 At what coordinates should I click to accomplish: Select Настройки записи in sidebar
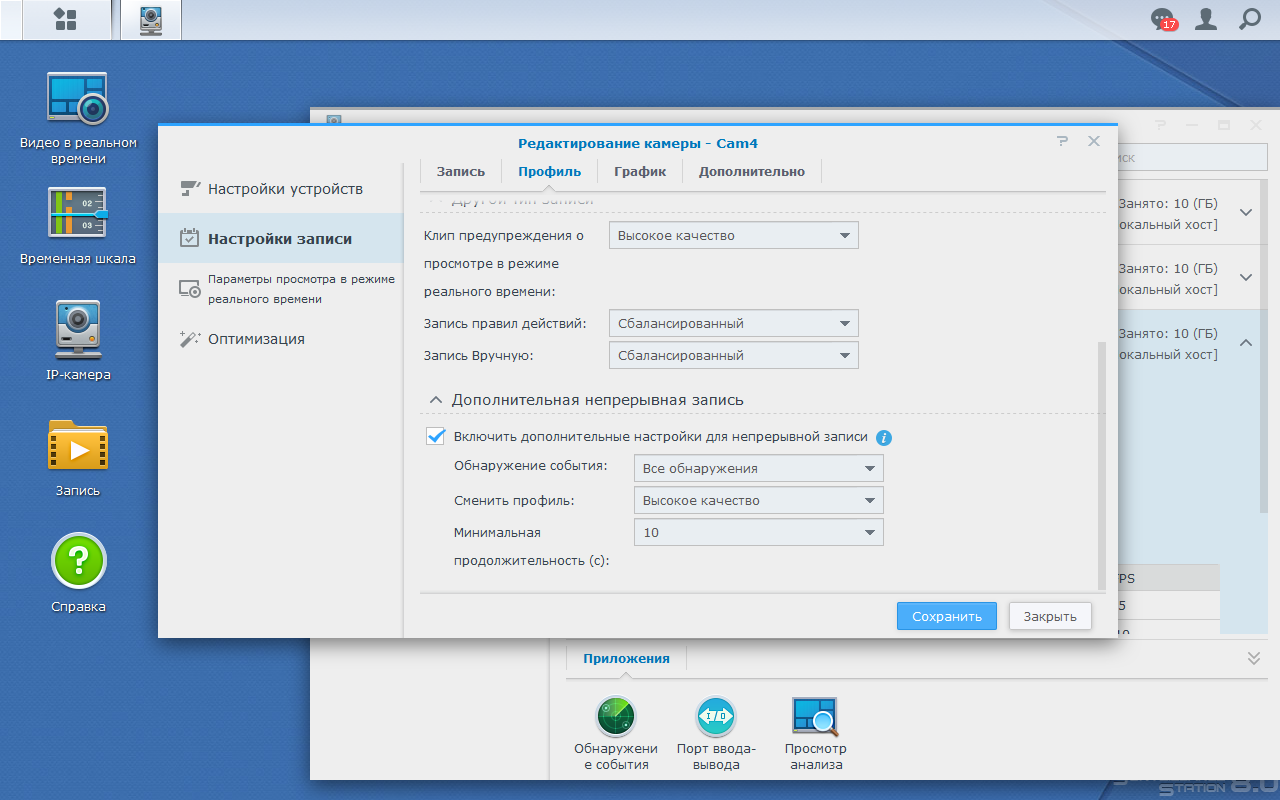280,239
